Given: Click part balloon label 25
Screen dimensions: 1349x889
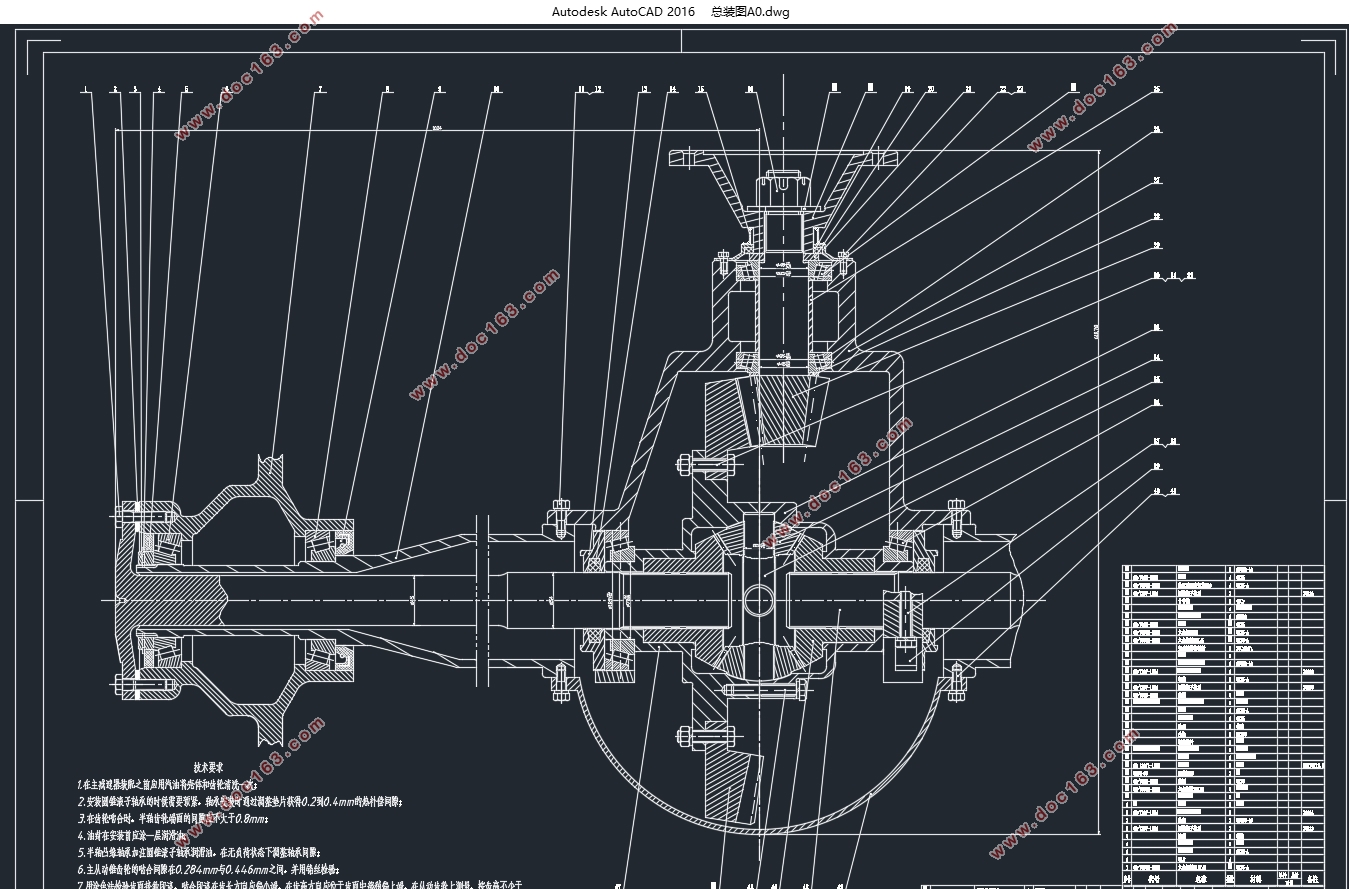Looking at the screenshot, I should [1157, 90].
